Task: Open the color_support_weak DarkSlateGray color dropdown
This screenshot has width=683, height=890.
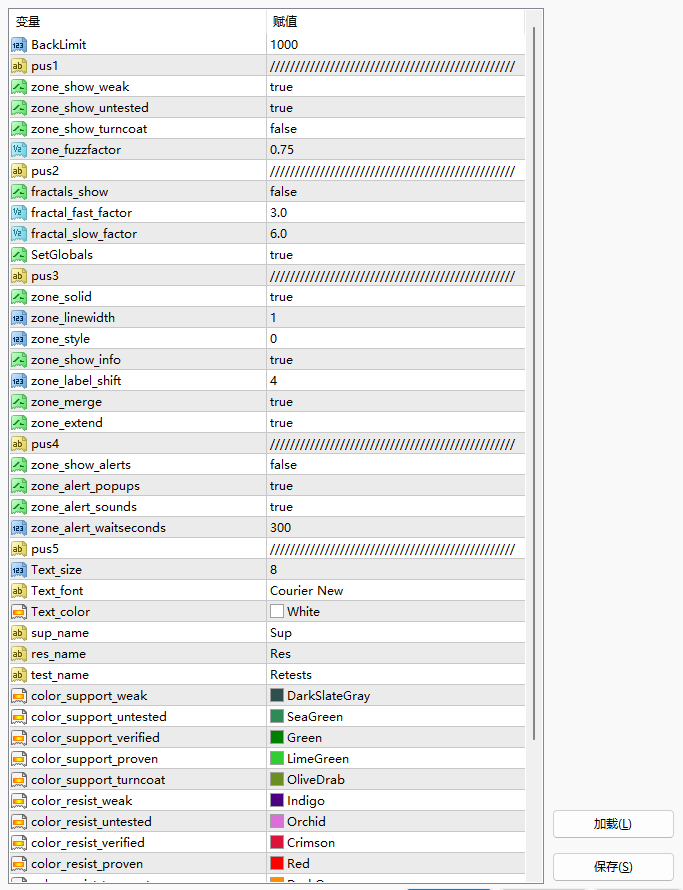Action: click(x=396, y=696)
